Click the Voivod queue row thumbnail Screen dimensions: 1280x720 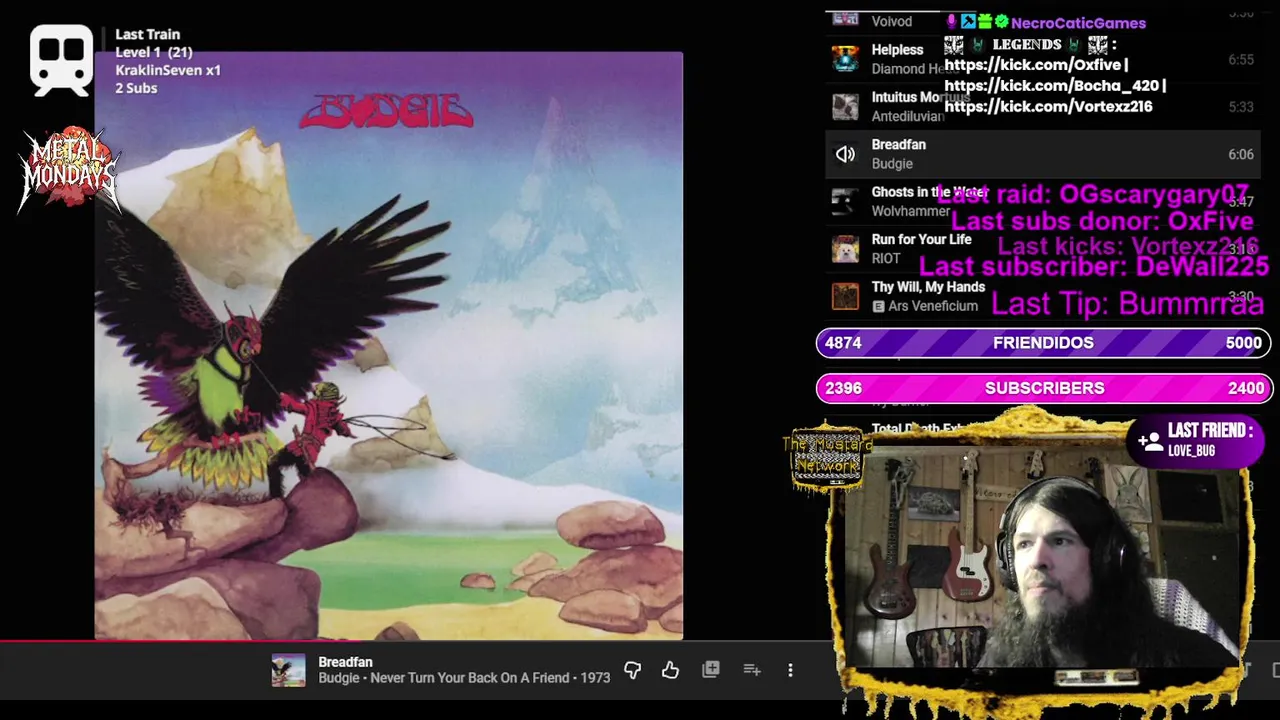[x=845, y=18]
